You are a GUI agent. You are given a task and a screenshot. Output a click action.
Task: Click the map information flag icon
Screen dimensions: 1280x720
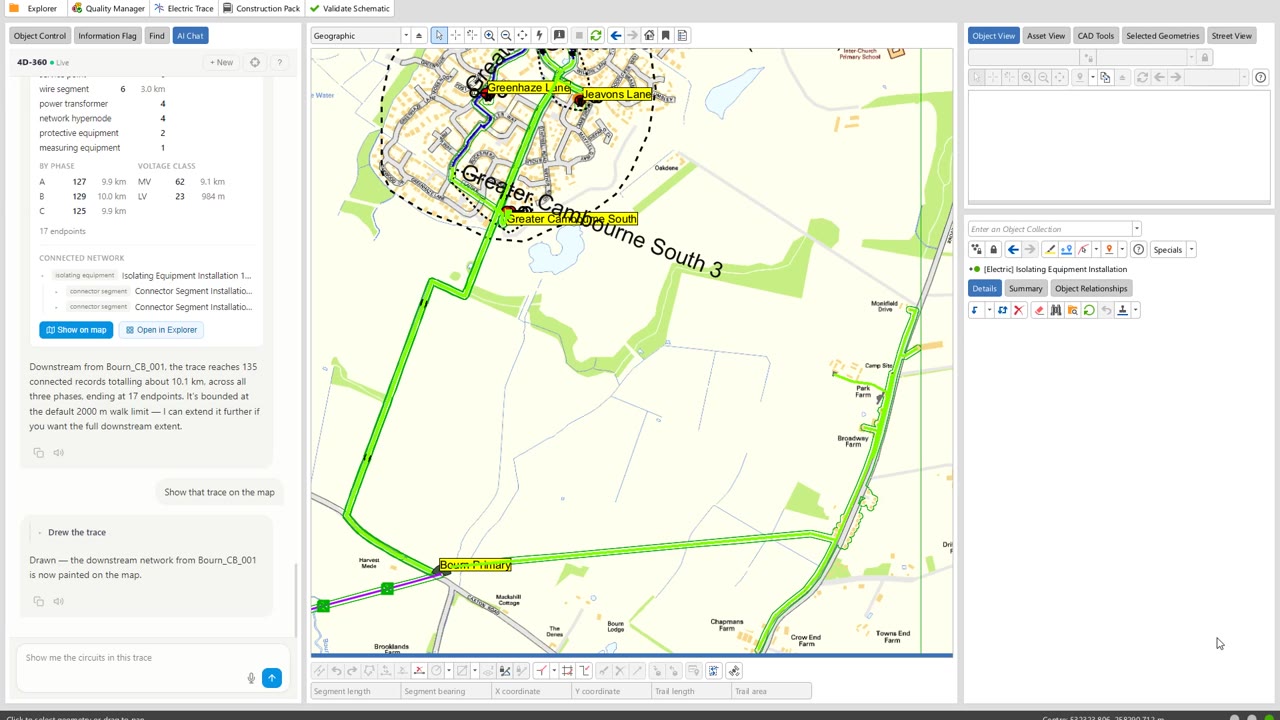pos(559,35)
